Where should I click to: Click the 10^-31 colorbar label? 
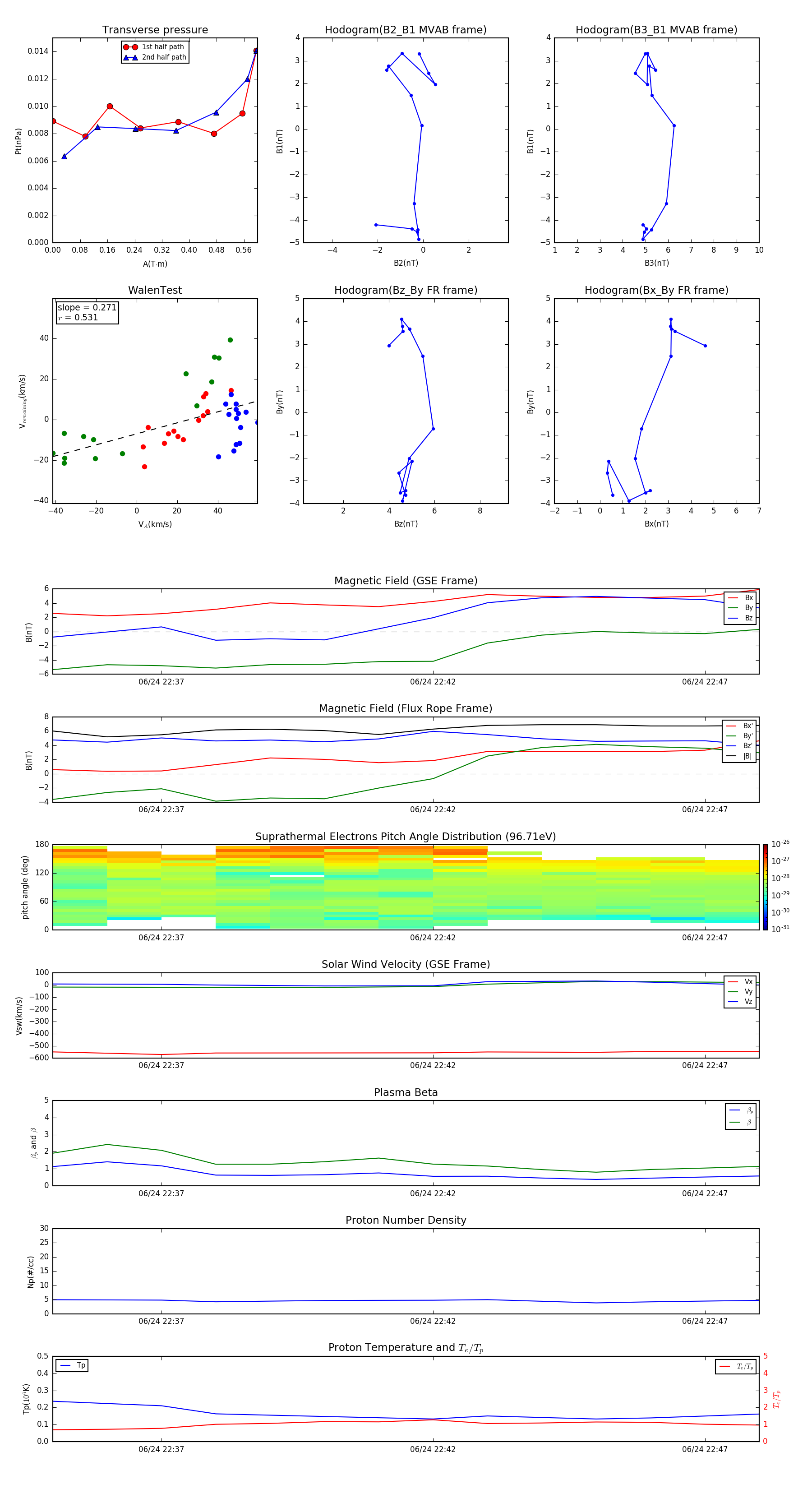pyautogui.click(x=780, y=929)
